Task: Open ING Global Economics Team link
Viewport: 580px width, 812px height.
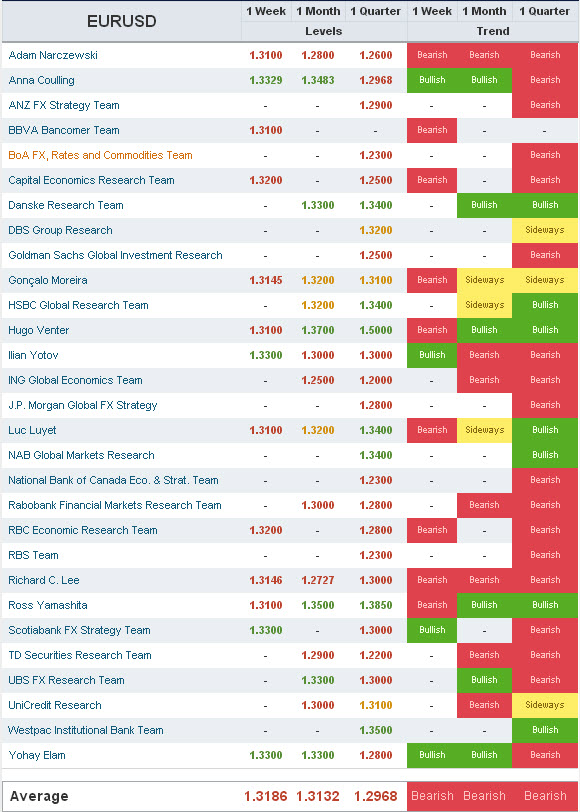Action: [x=75, y=380]
